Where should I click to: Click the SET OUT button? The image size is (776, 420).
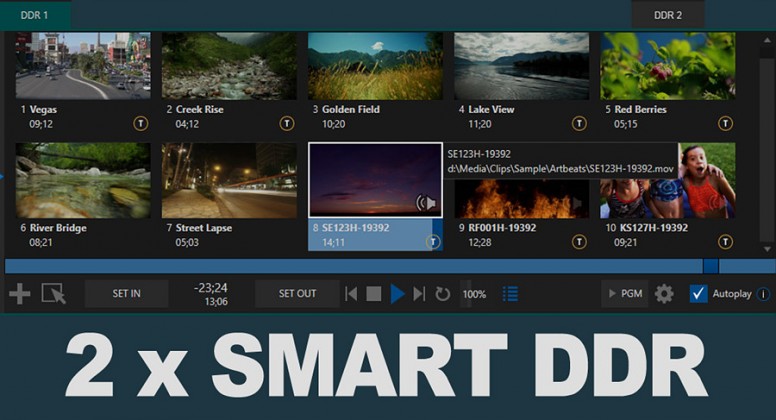pyautogui.click(x=297, y=293)
